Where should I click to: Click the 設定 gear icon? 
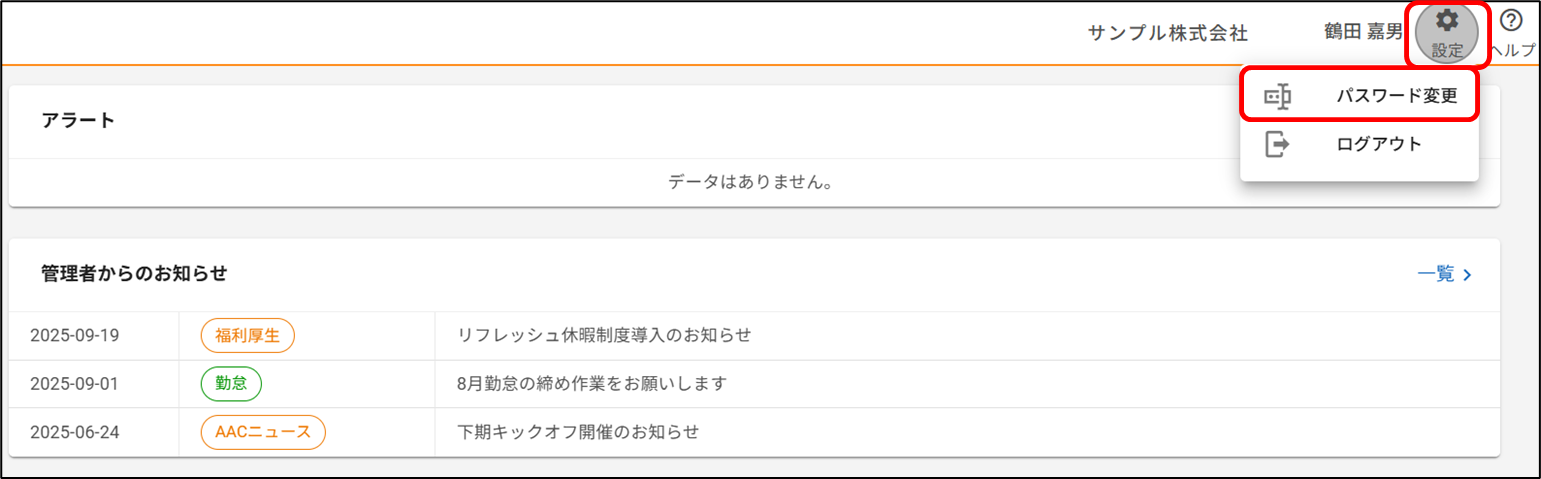(1447, 22)
